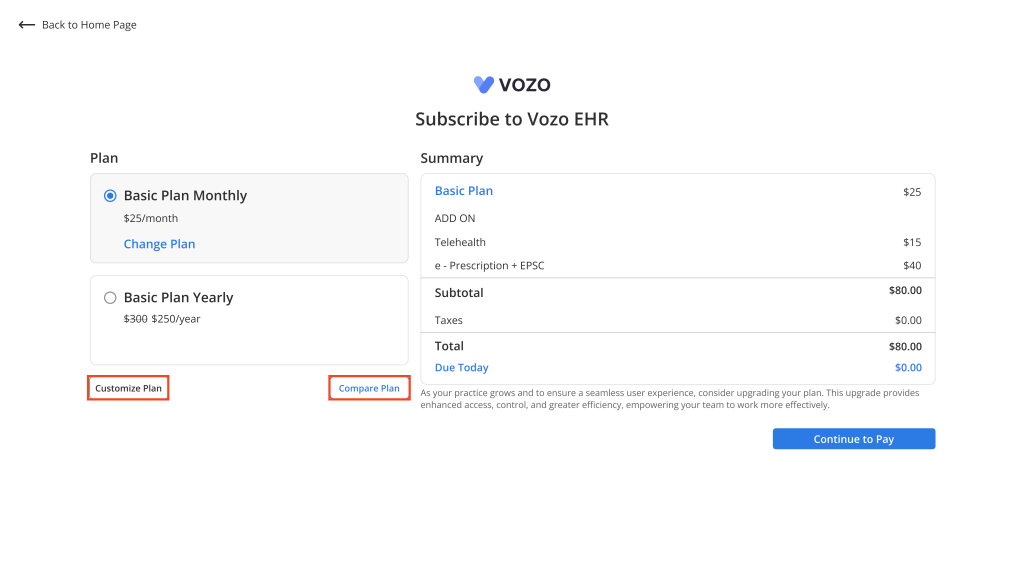1024x576 pixels.
Task: Click the Vozo heart logo icon
Action: [x=484, y=84]
